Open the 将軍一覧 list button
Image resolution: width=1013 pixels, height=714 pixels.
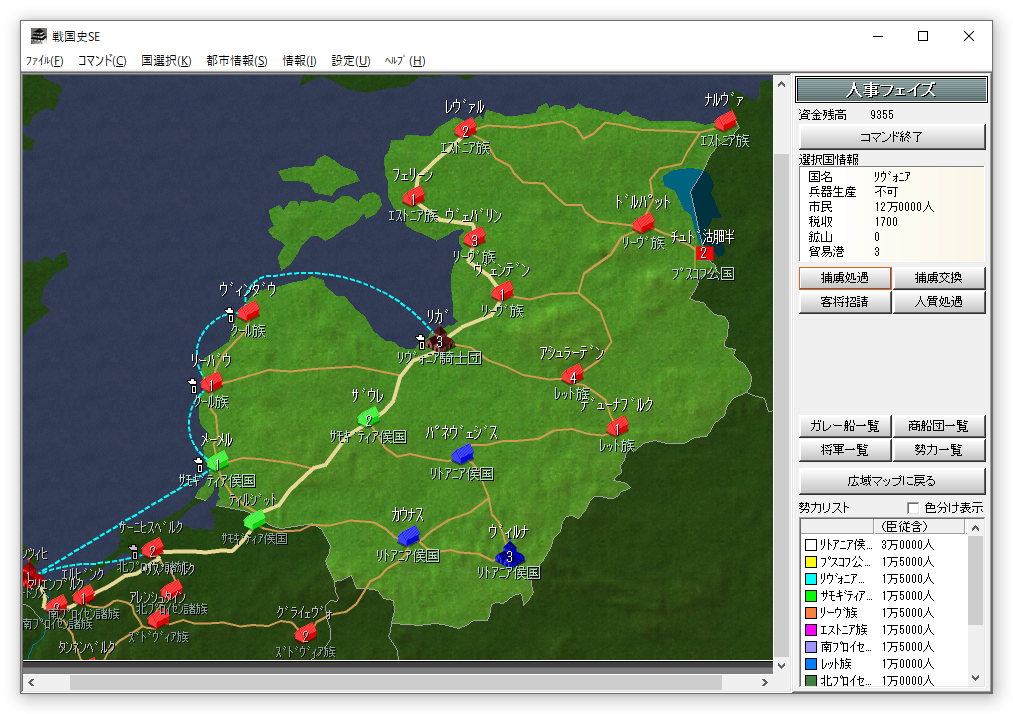(x=844, y=450)
